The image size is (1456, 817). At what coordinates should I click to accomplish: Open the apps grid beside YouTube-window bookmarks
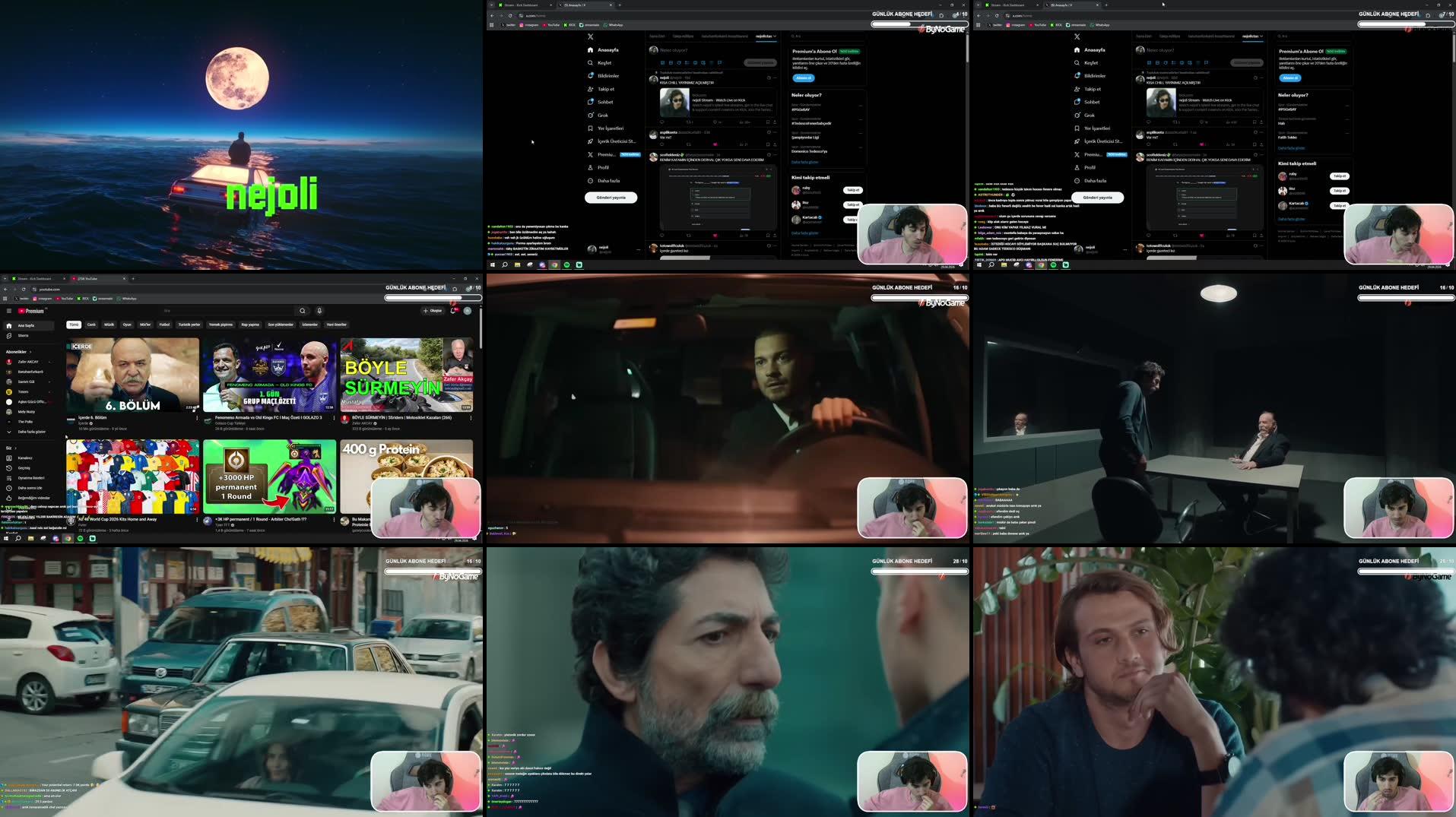click(x=5, y=299)
